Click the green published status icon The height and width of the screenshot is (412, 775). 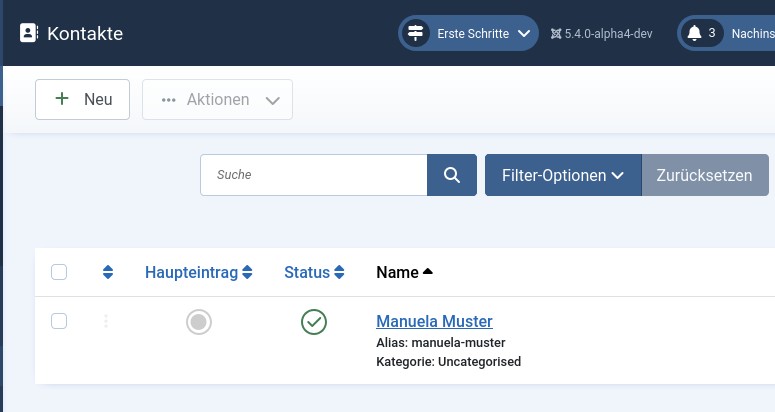click(x=314, y=321)
